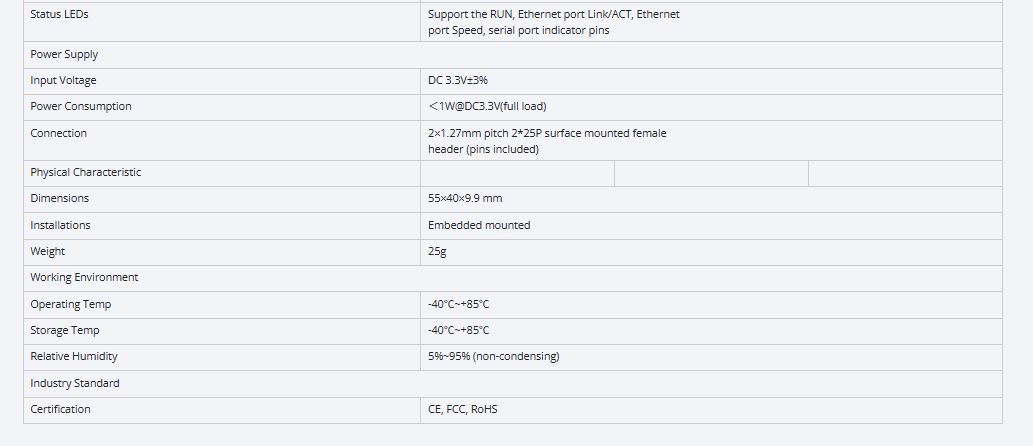Click the Embedded mounted value
1033x446 pixels.
(x=479, y=225)
